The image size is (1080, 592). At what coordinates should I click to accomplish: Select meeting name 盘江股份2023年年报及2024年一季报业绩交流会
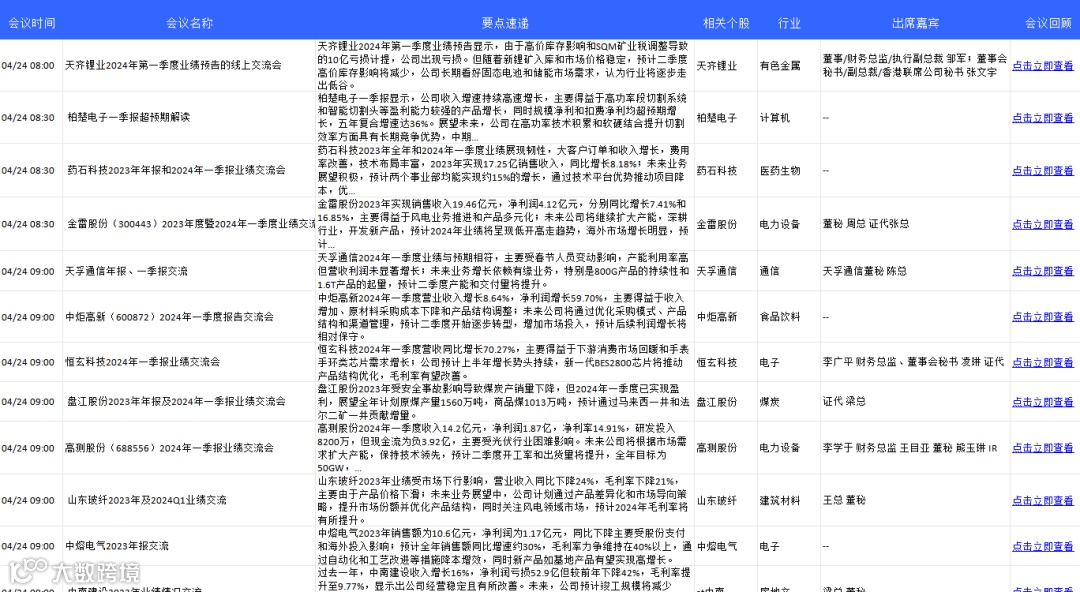[176, 401]
